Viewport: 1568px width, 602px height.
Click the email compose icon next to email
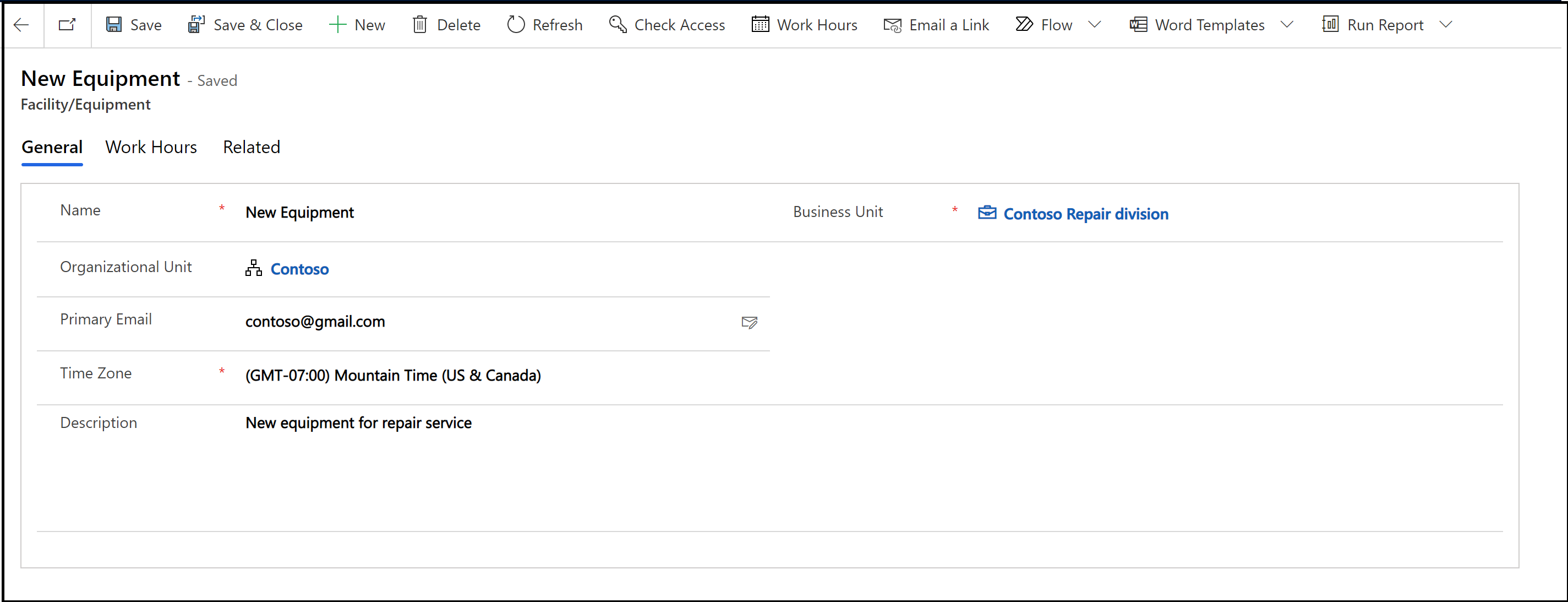click(749, 322)
